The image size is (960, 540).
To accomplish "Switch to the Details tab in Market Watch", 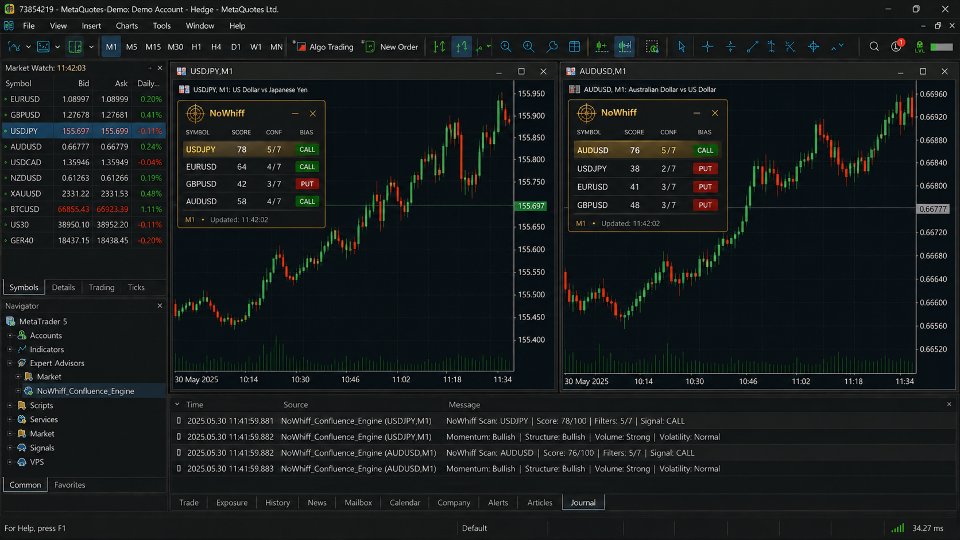I will click(63, 287).
